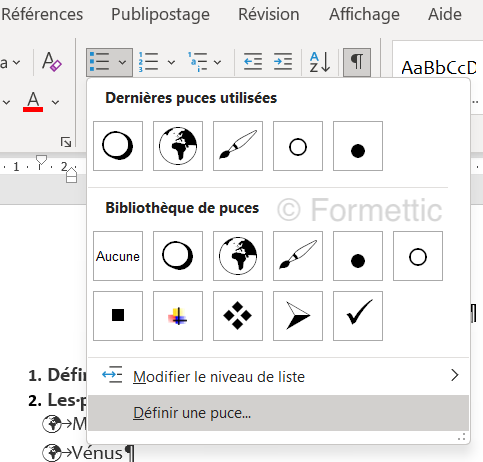Toggle the bulleted list button
483x462 pixels.
(x=100, y=62)
